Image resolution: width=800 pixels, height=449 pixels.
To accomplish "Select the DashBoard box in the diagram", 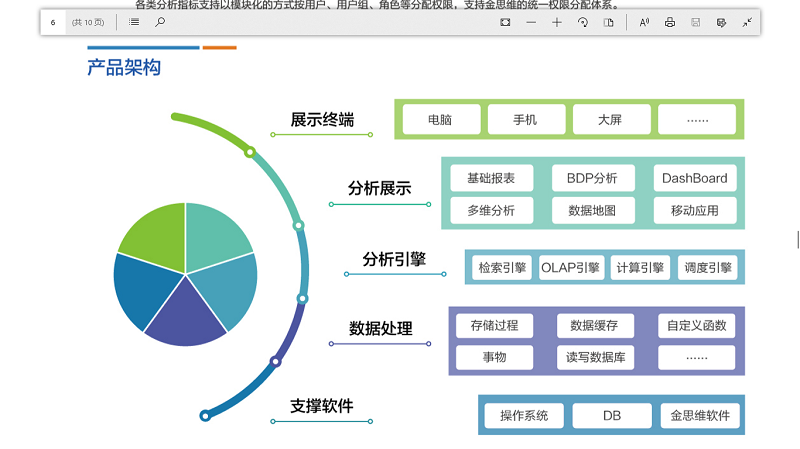I will tap(695, 179).
